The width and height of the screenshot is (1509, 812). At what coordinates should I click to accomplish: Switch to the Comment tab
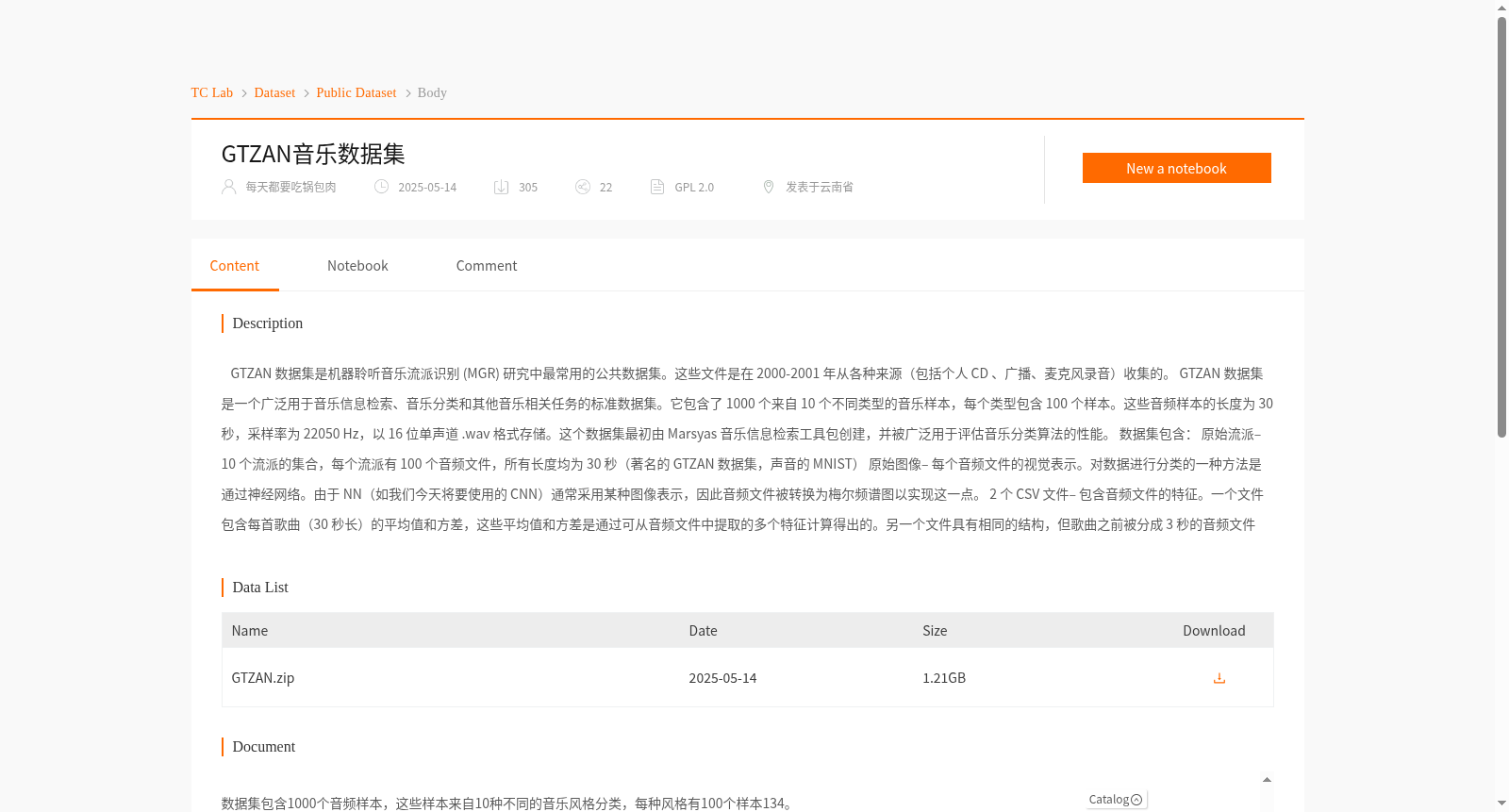pyautogui.click(x=487, y=266)
